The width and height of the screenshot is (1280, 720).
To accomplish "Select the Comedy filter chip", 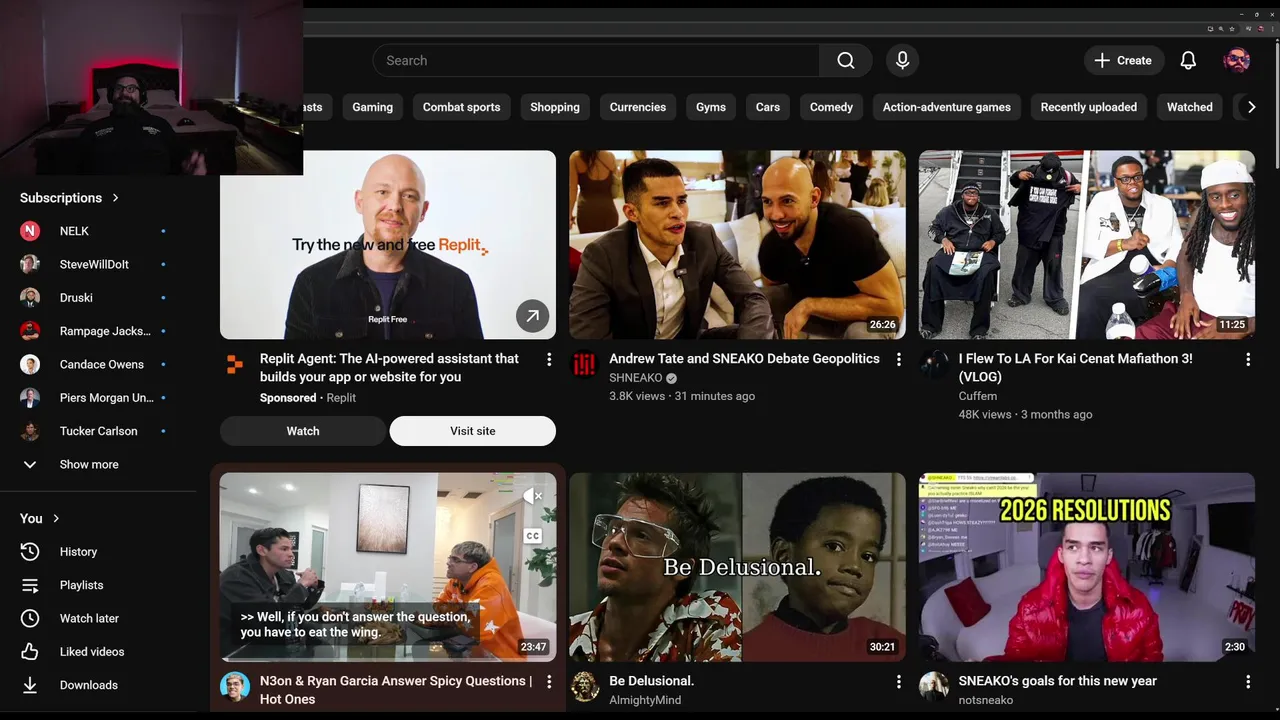I will (831, 107).
